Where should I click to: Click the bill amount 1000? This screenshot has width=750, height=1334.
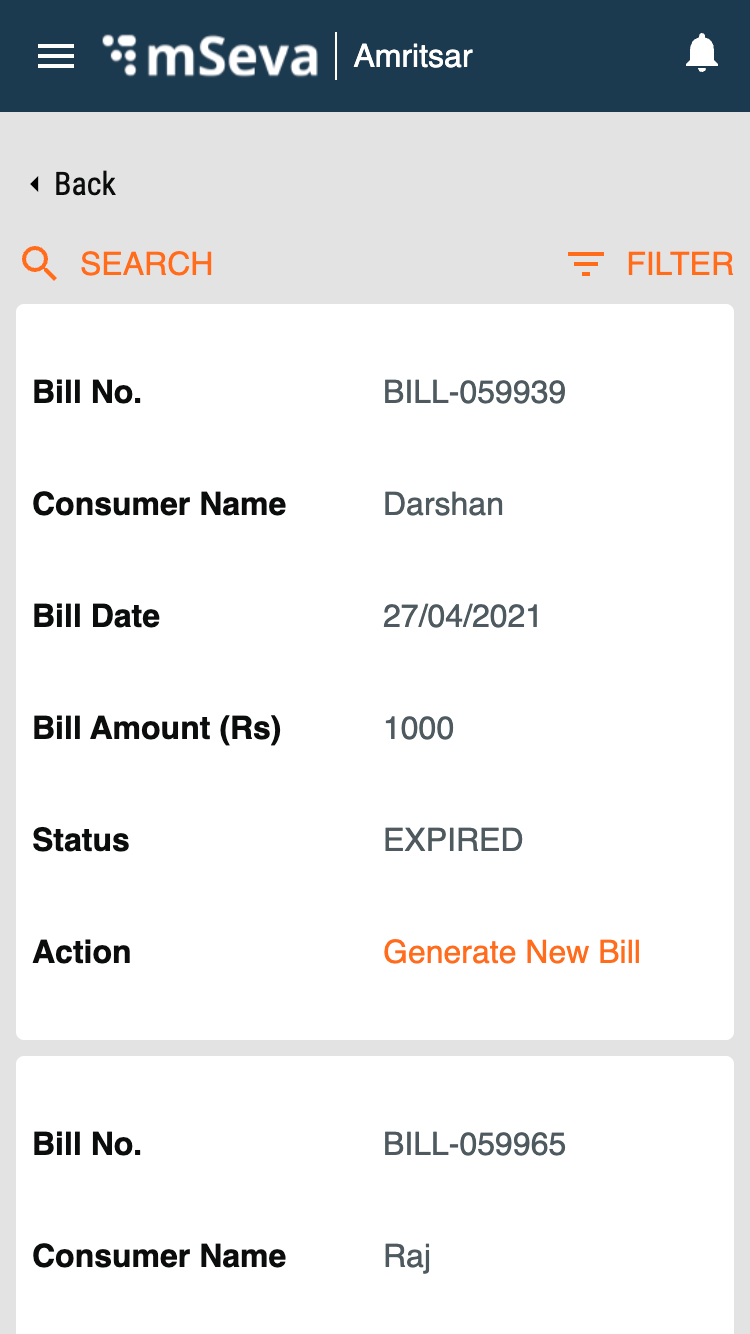pos(419,728)
